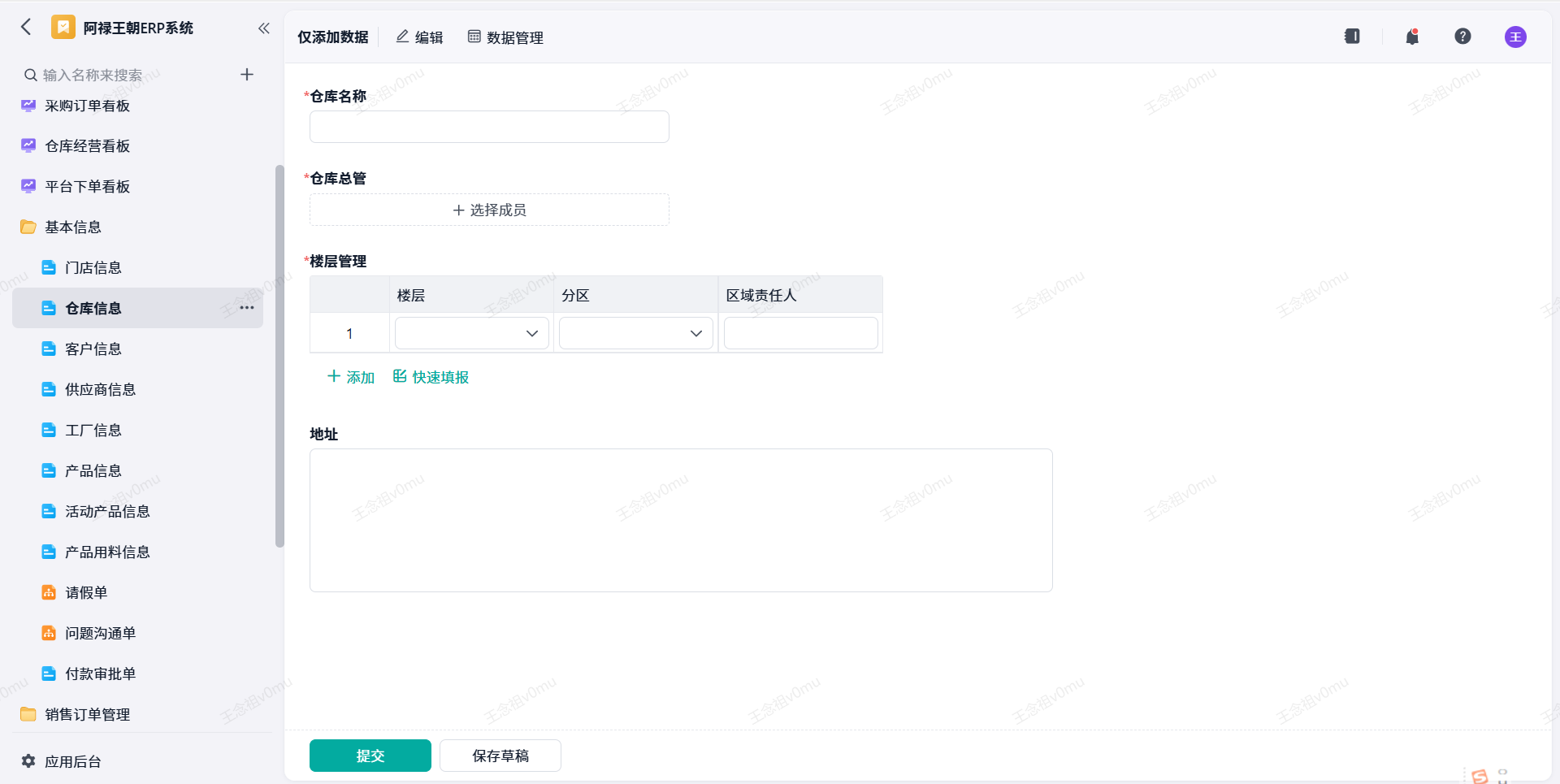This screenshot has height=784, width=1560.
Task: Click the sidebar vertical scrollbar
Action: 279,356
